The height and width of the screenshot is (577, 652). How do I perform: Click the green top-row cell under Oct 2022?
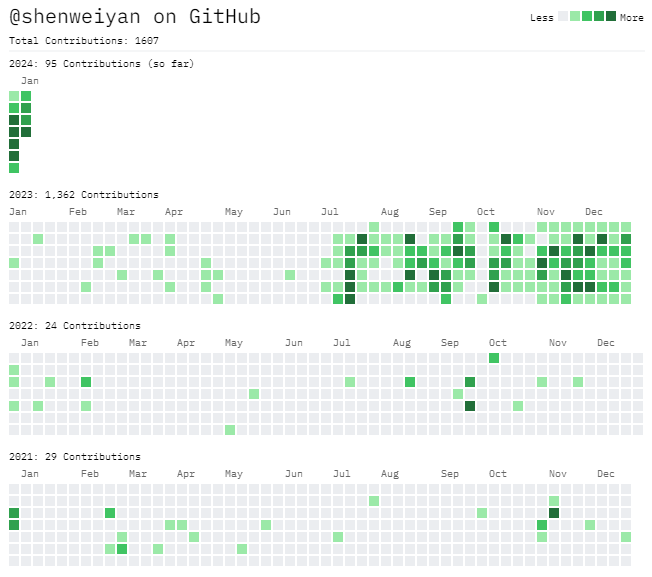494,358
